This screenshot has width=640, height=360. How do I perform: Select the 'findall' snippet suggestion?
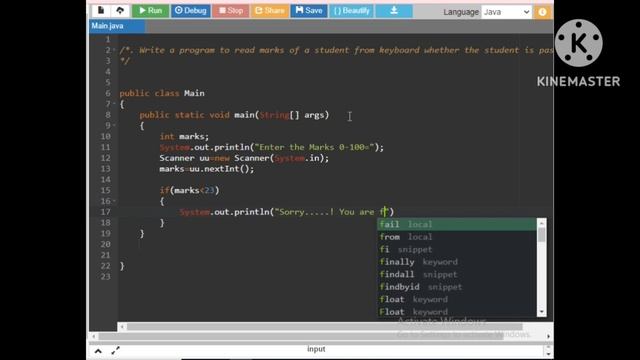point(457,274)
